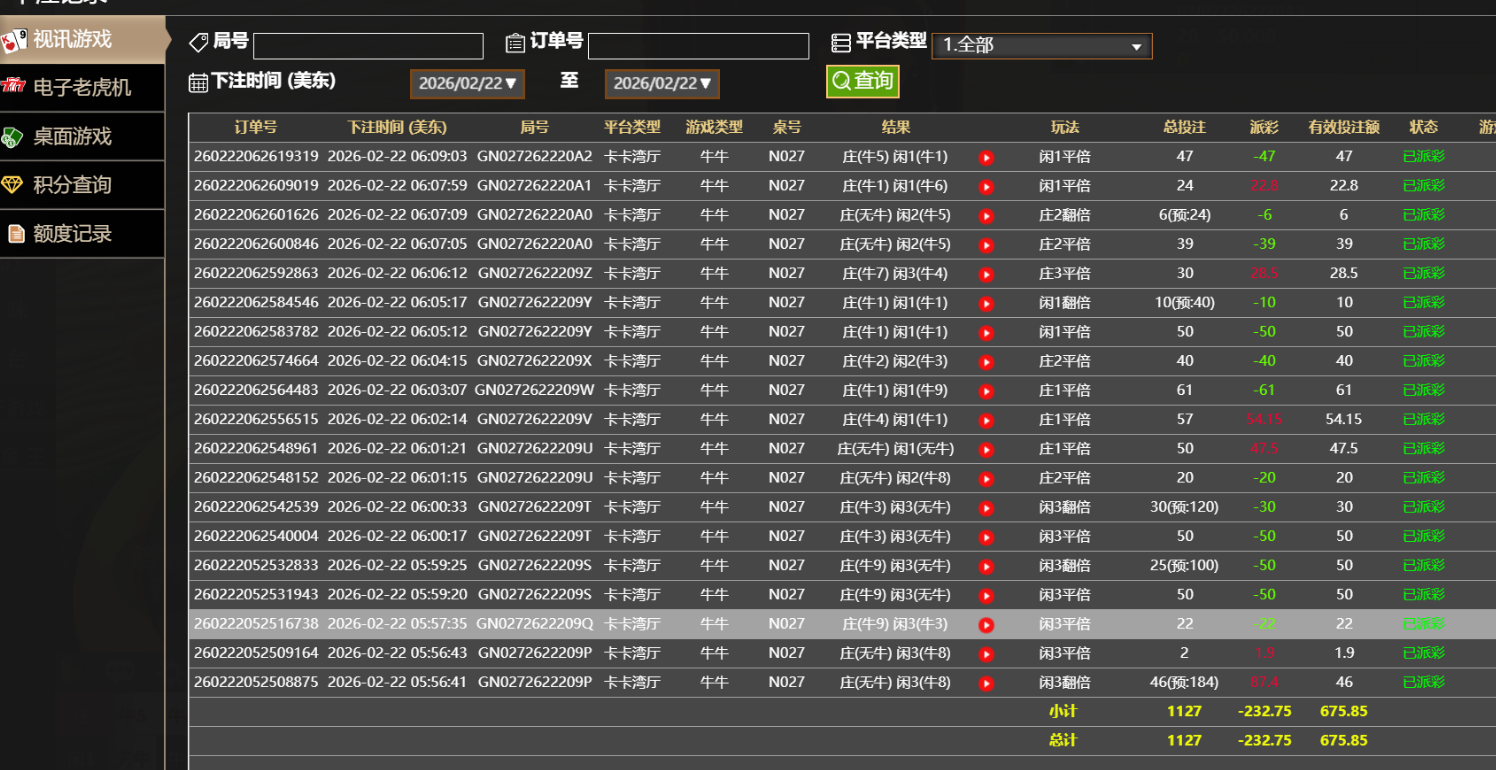This screenshot has width=1496, height=770.
Task: Click replay icon in row 260222062609019
Action: (986, 186)
